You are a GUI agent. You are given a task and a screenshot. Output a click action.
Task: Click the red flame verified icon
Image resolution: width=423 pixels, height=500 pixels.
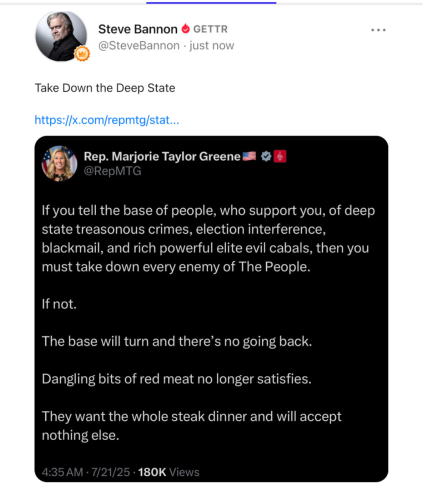(186, 29)
